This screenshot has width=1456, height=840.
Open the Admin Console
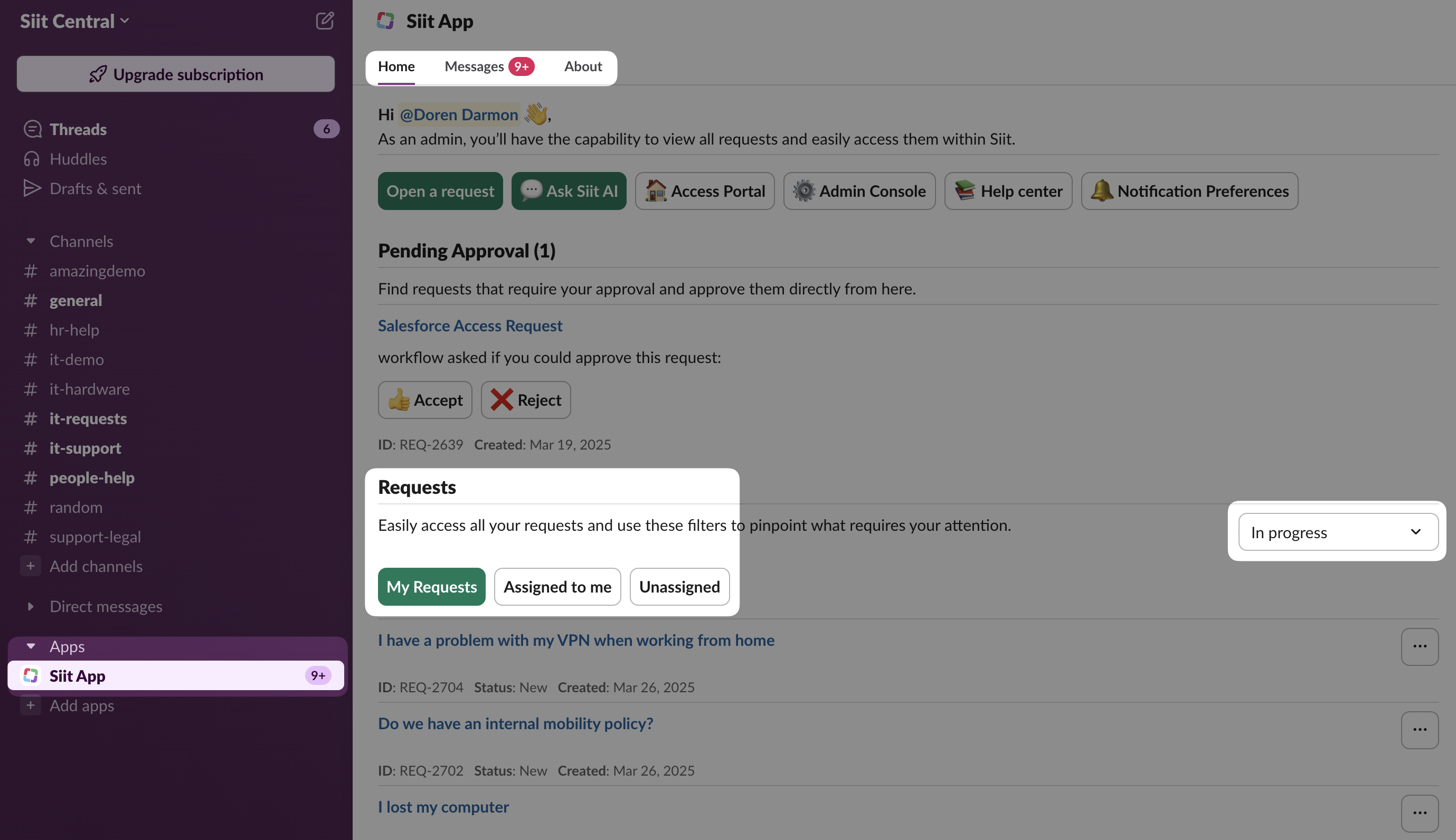point(859,191)
